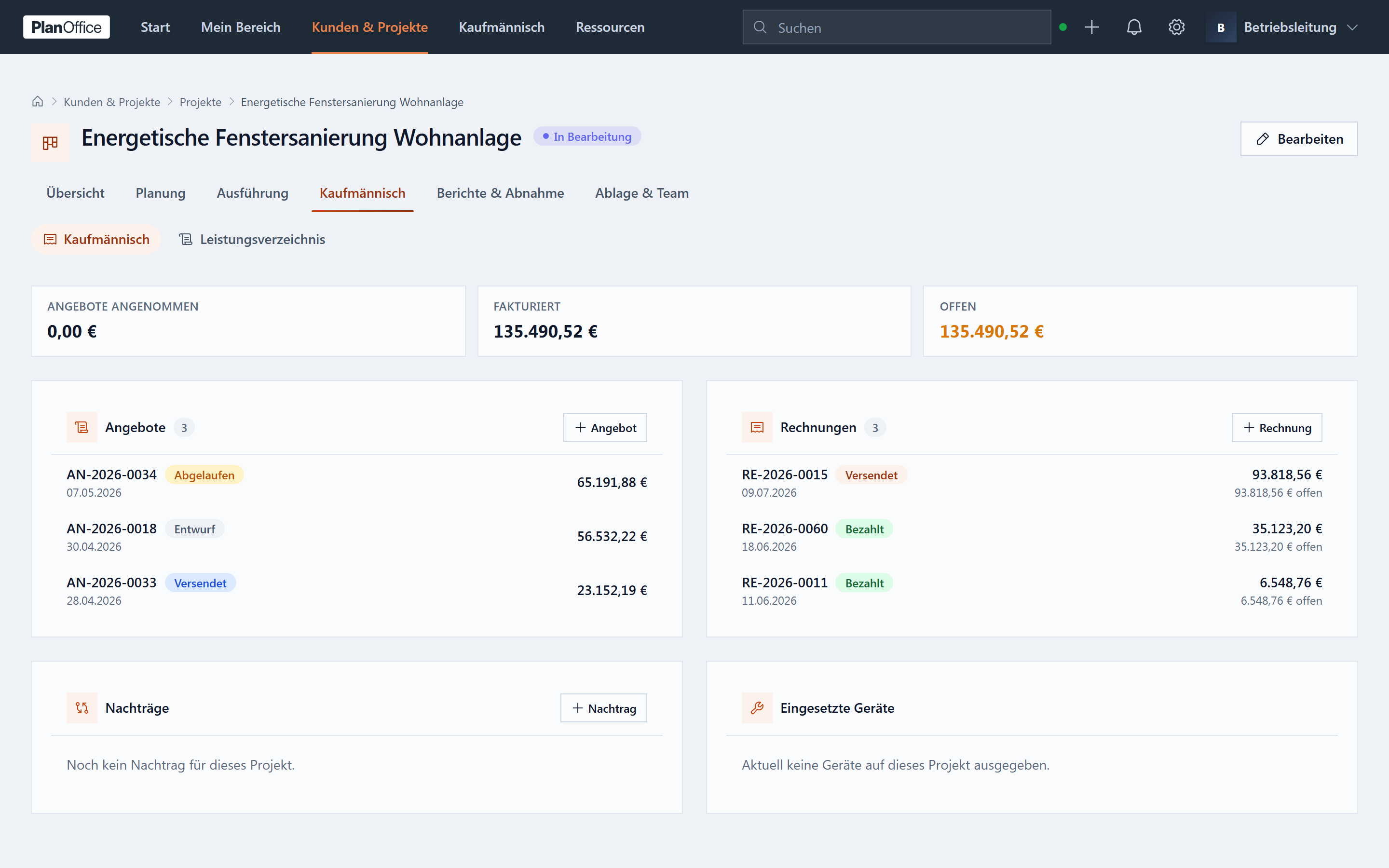Open Mein Bereich in top navigation

[241, 27]
